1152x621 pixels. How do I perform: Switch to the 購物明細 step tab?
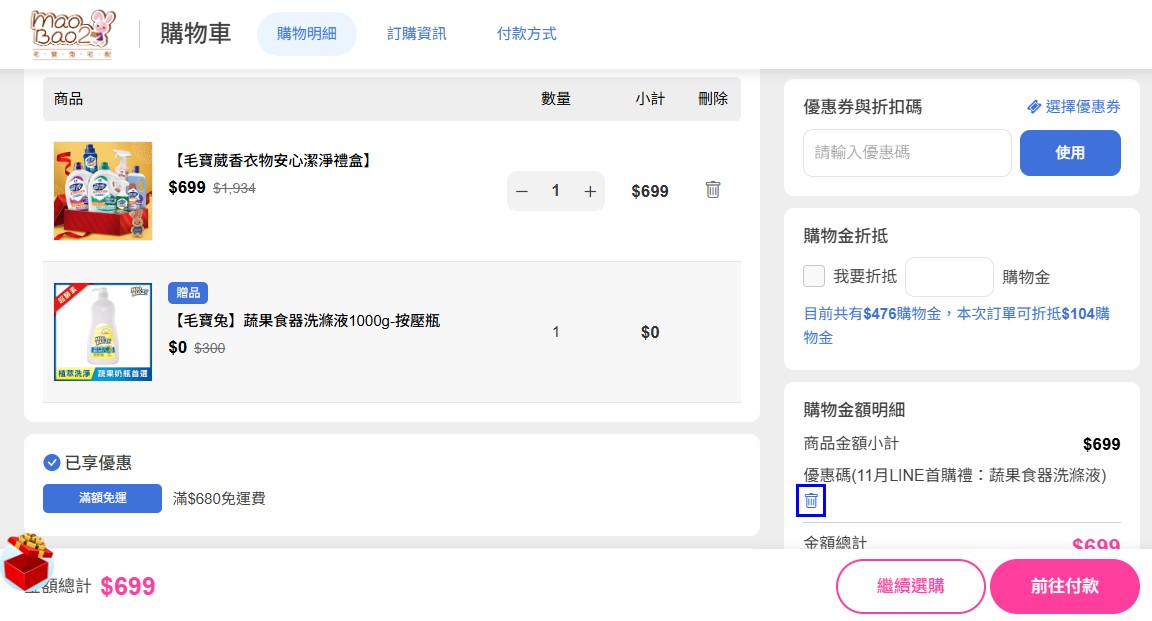[306, 34]
